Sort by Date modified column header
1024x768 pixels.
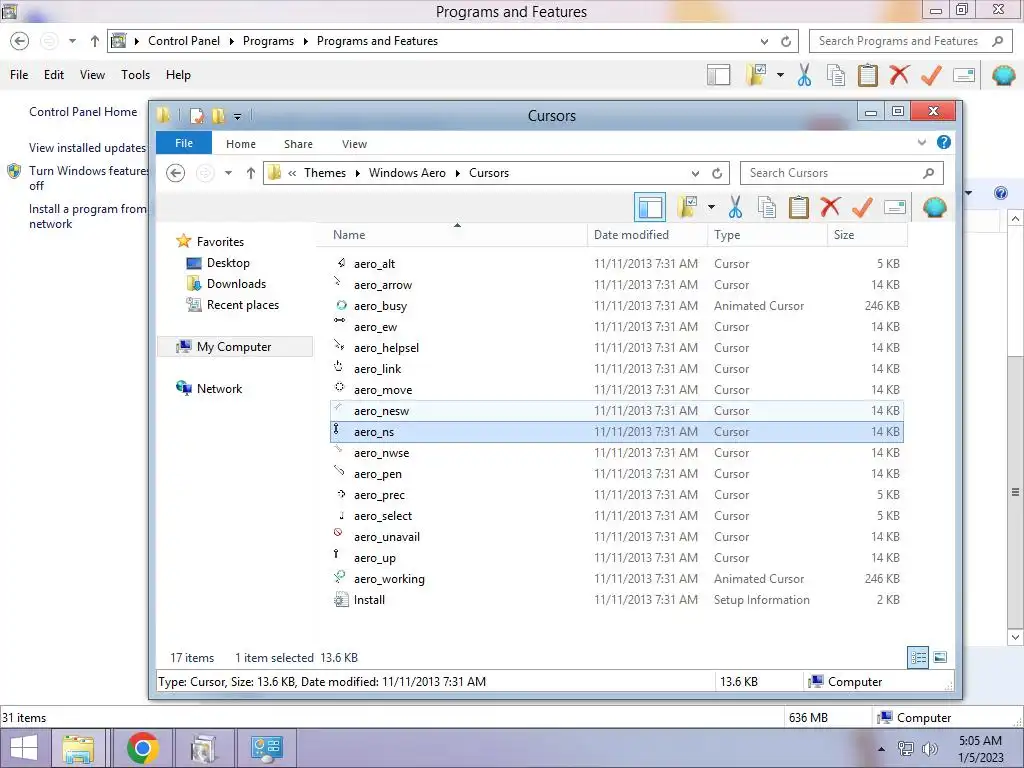(647, 235)
